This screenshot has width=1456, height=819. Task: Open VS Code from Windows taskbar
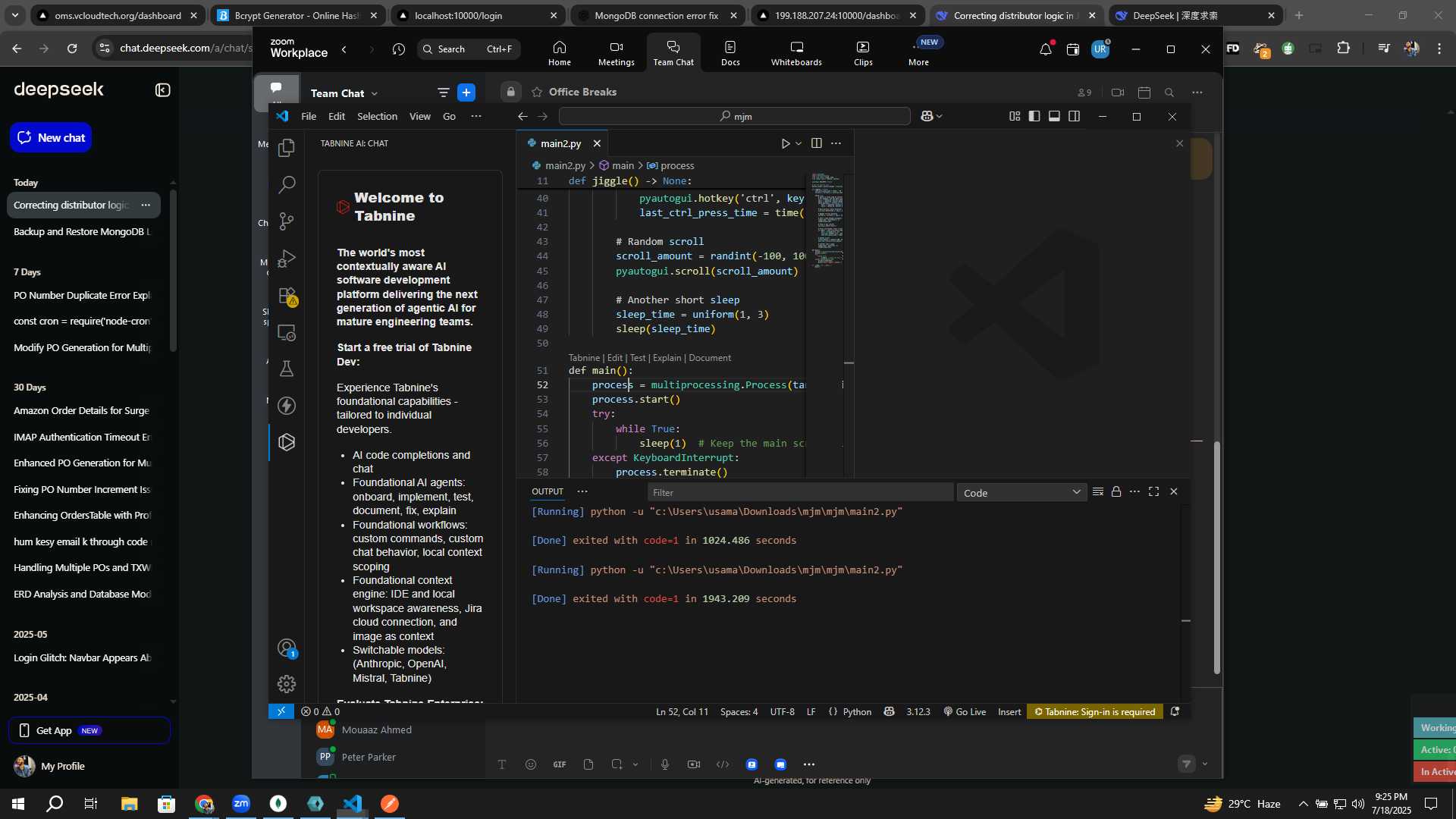tap(353, 804)
